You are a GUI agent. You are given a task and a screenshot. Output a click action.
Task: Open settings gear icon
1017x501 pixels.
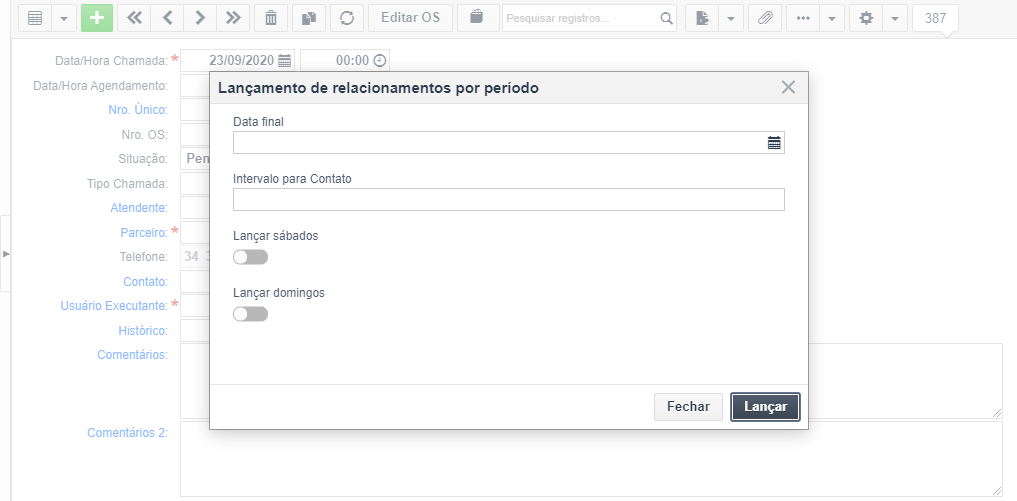pos(866,18)
